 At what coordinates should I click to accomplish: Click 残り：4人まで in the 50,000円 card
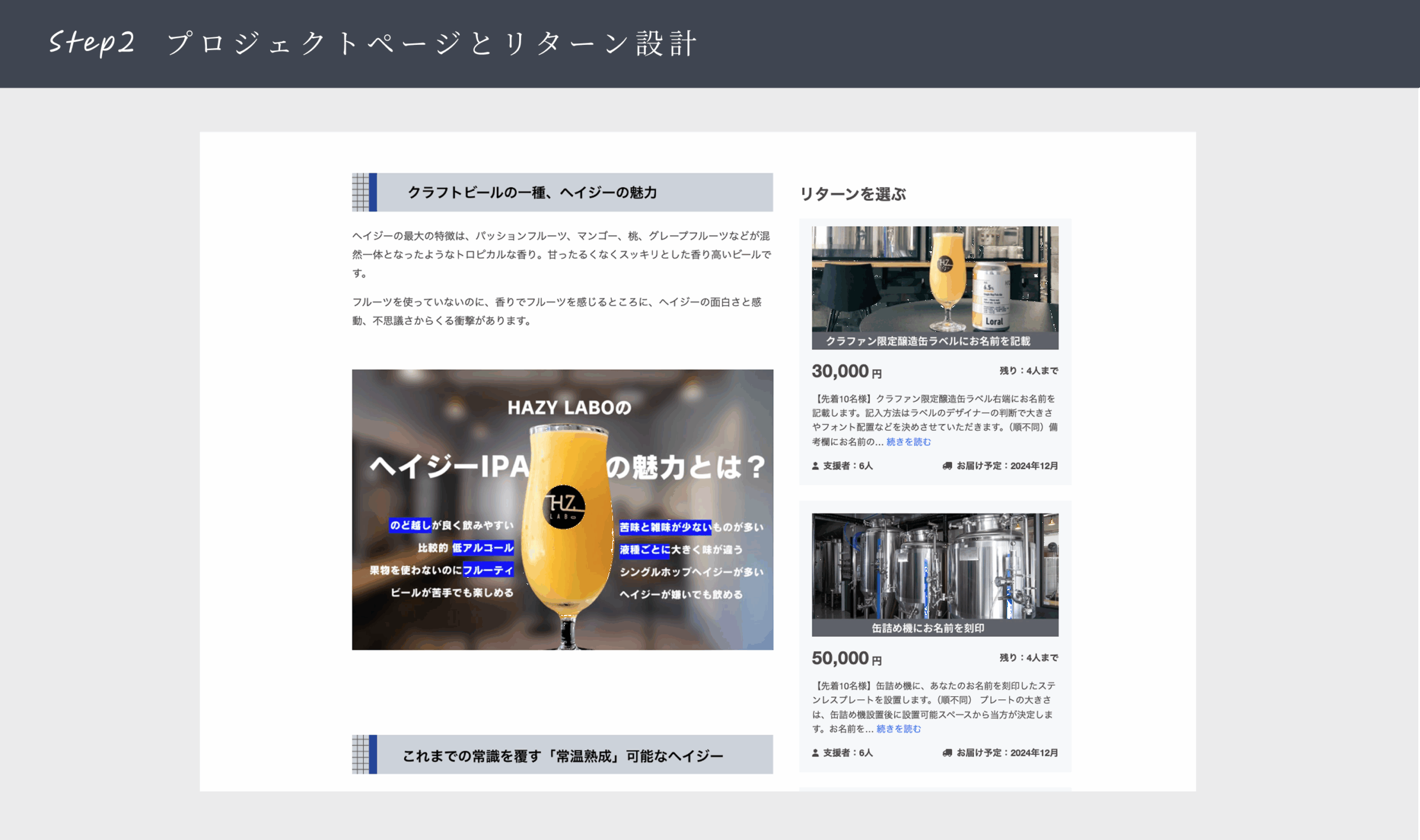point(1029,658)
